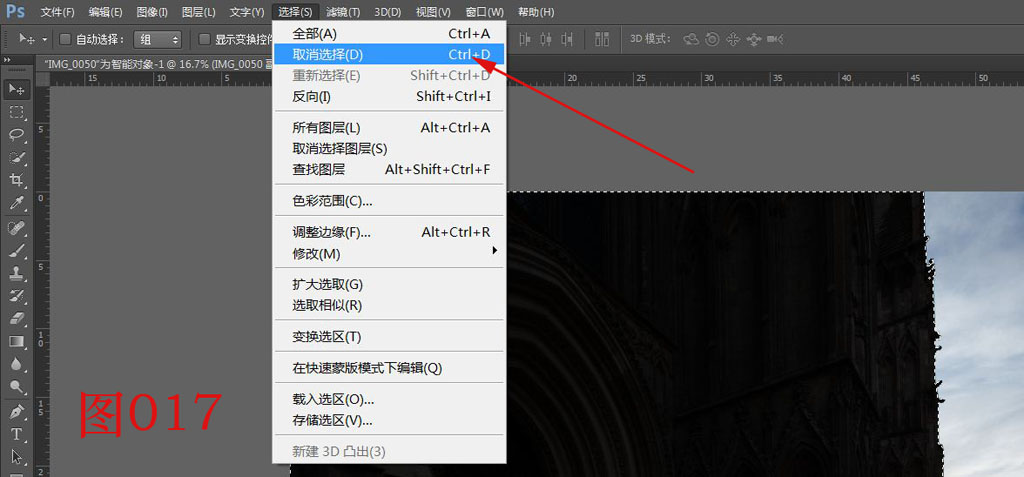The width and height of the screenshot is (1024, 477).
Task: Open 存储选区(V)... dialog
Action: pyautogui.click(x=389, y=420)
